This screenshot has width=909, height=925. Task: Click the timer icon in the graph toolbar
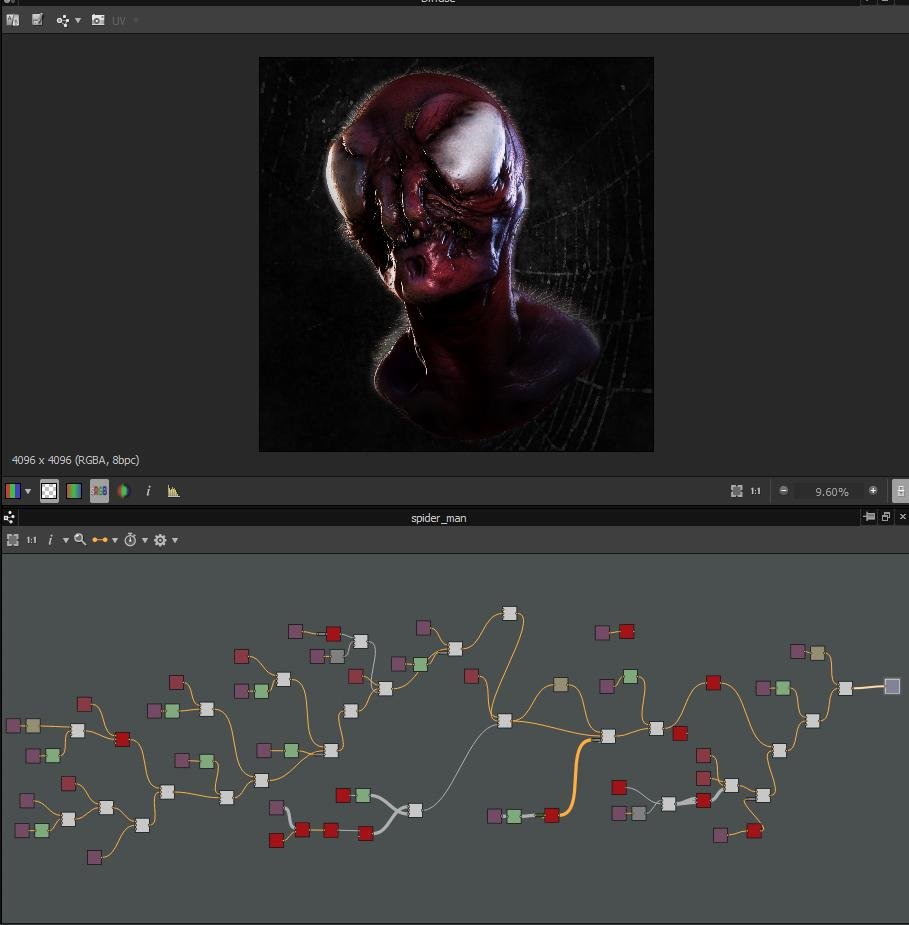131,540
